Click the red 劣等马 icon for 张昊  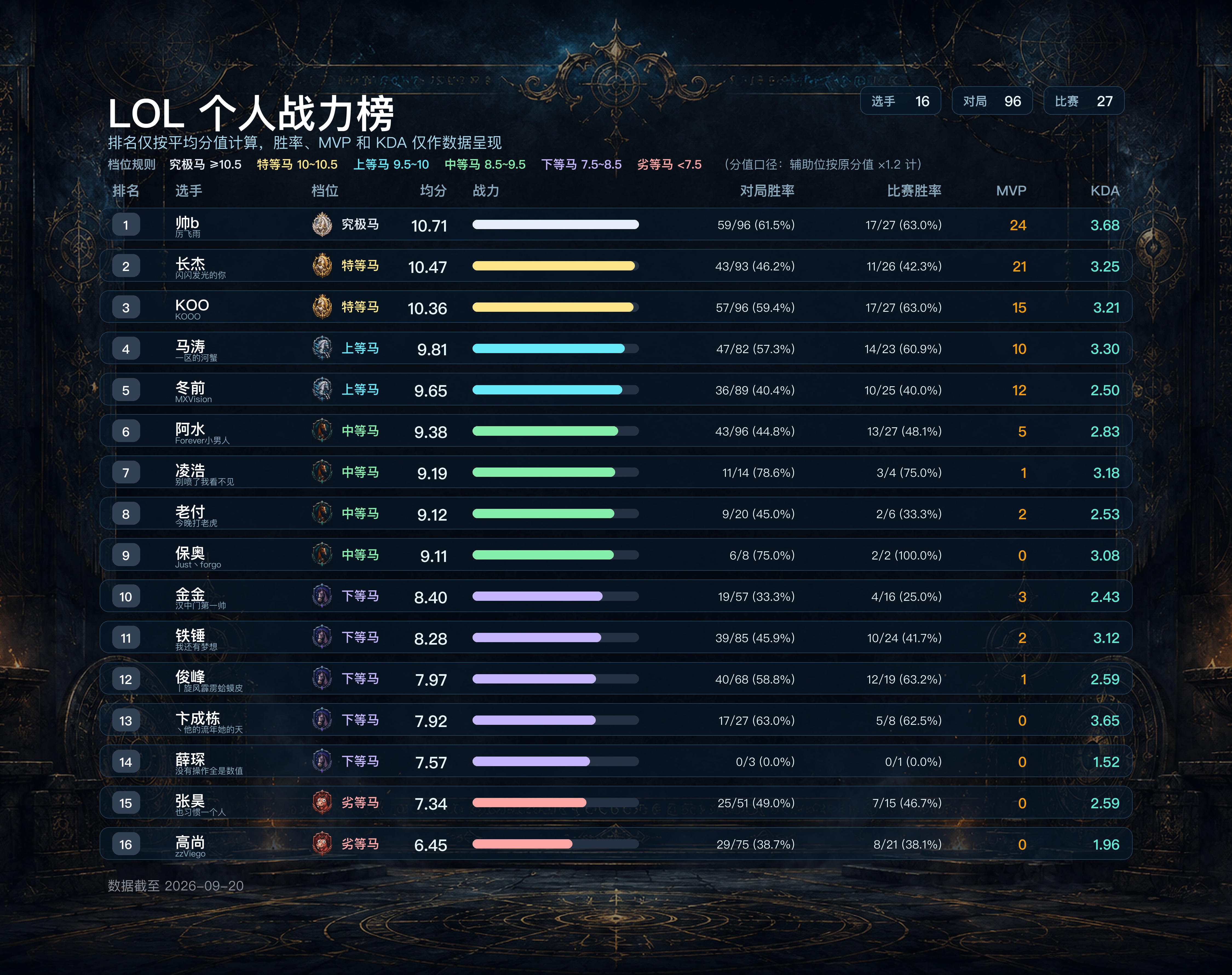[322, 803]
